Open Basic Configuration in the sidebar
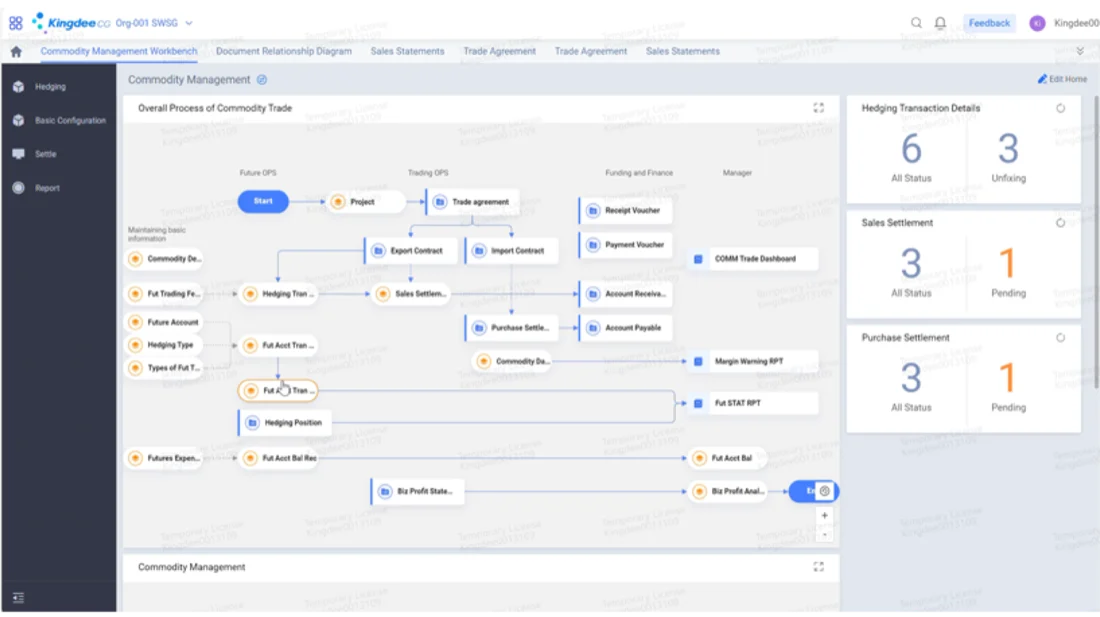 point(59,121)
